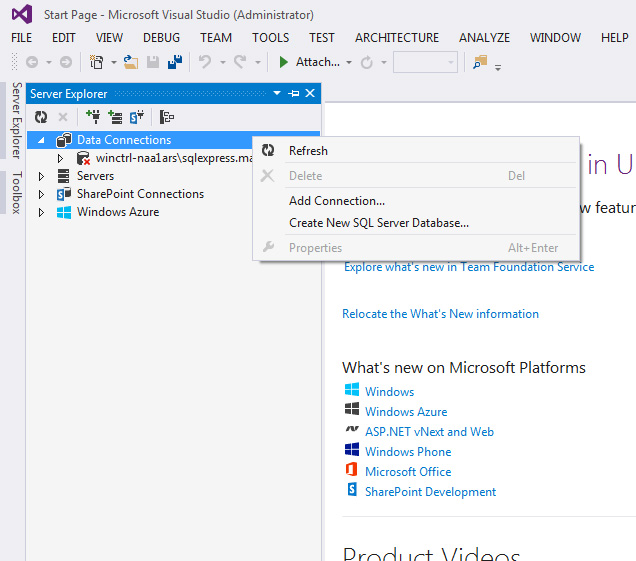Click the Windows Azure node icon
Viewport: 636px width, 561px height.
pyautogui.click(x=64, y=212)
